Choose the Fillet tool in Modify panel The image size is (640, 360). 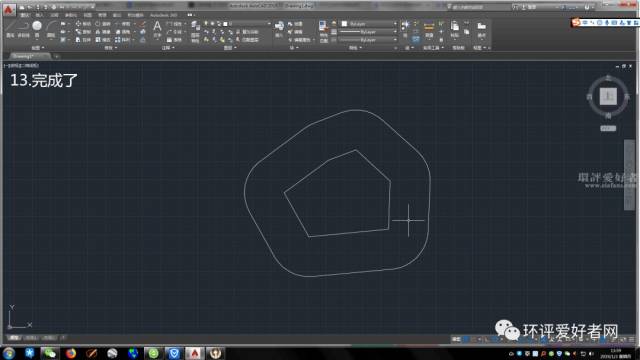(x=123, y=32)
